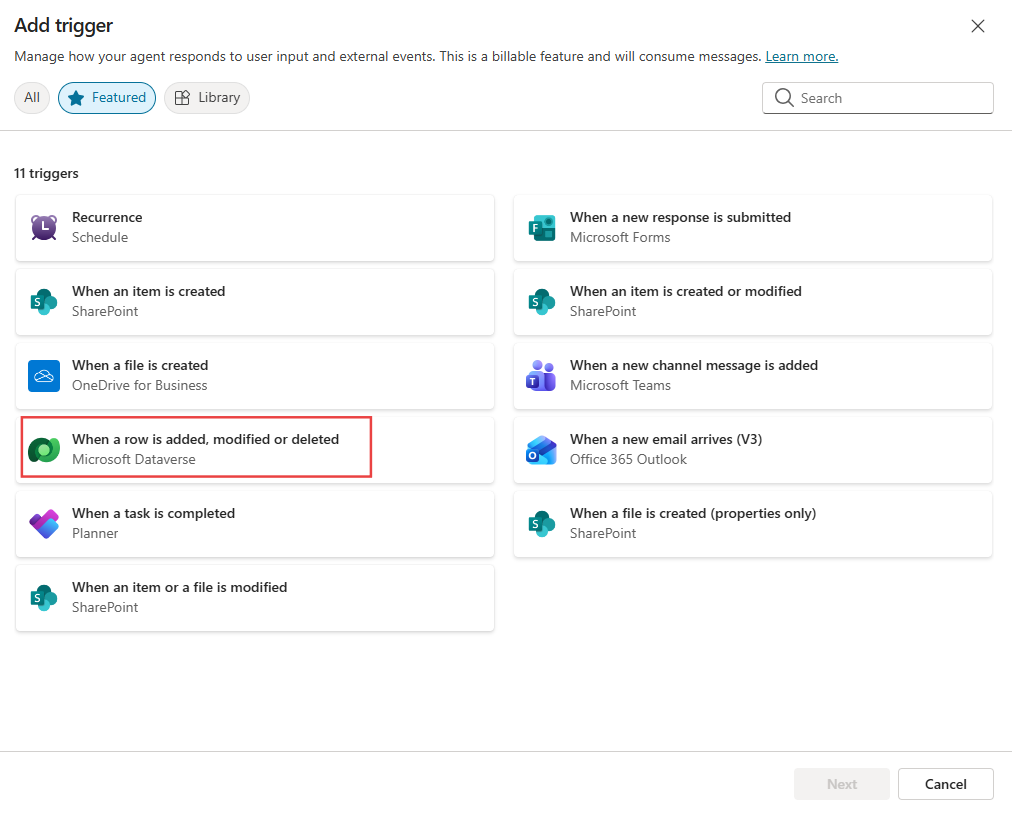Select 'Recurrence' trigger title
This screenshot has width=1012, height=813.
107,217
